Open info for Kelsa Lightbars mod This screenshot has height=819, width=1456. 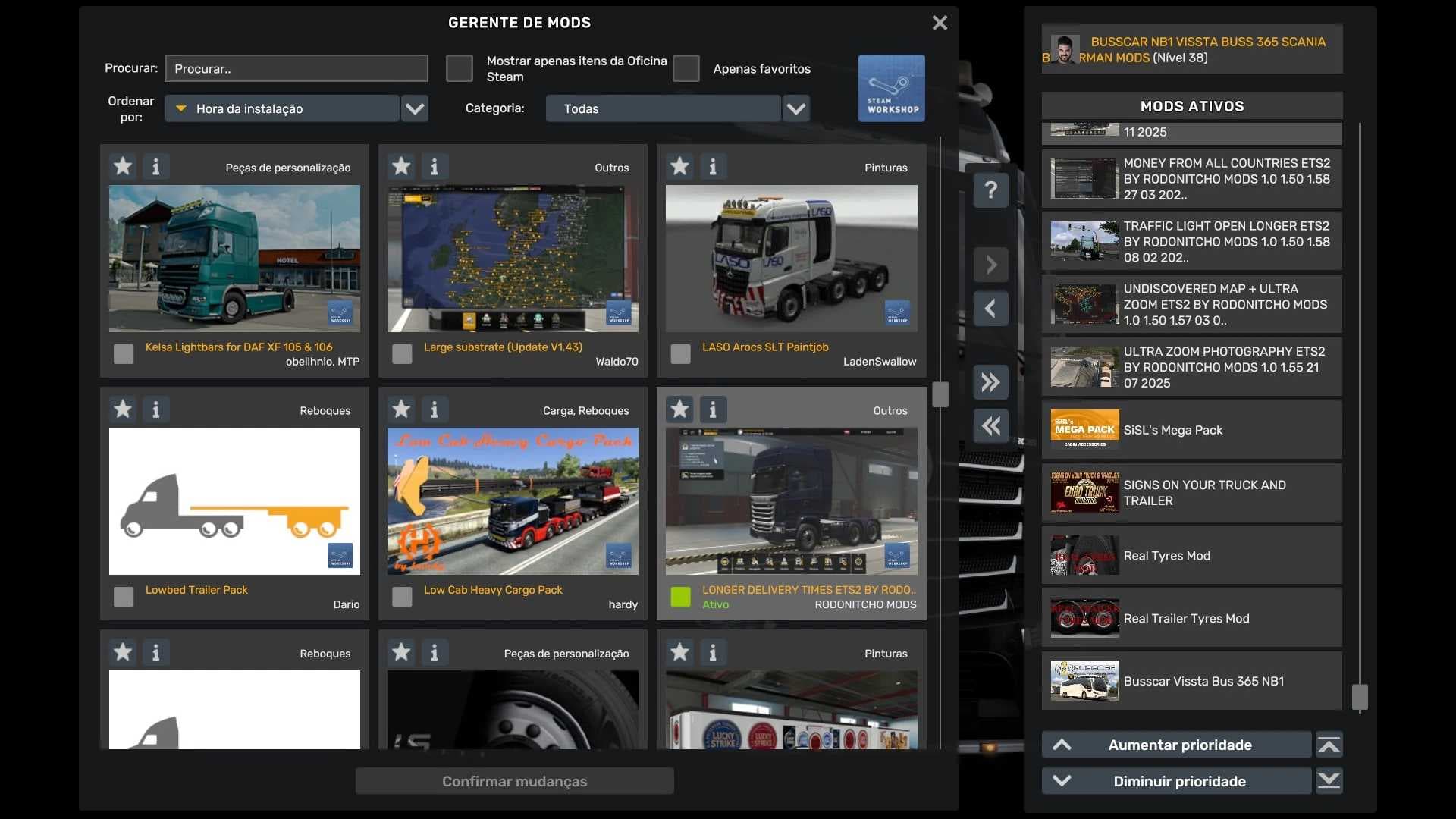156,166
